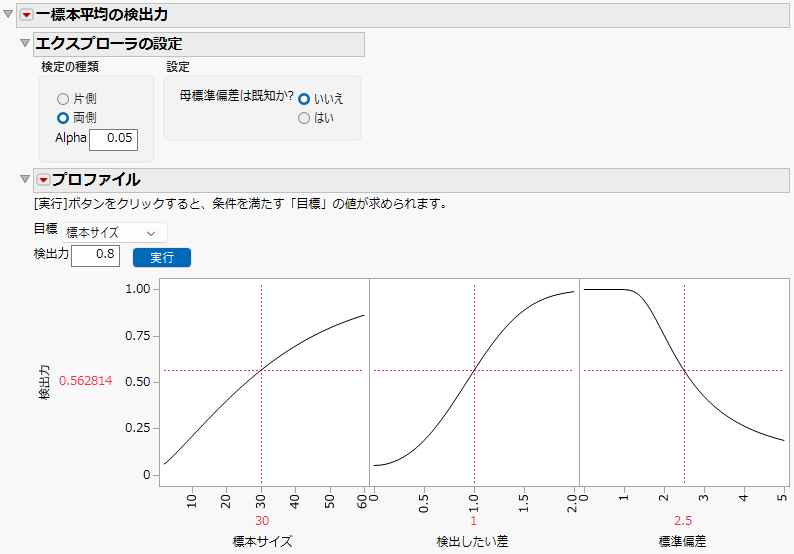The image size is (794, 554).
Task: Click the 母標準偏差は既知か? label
Action: pyautogui.click(x=236, y=96)
